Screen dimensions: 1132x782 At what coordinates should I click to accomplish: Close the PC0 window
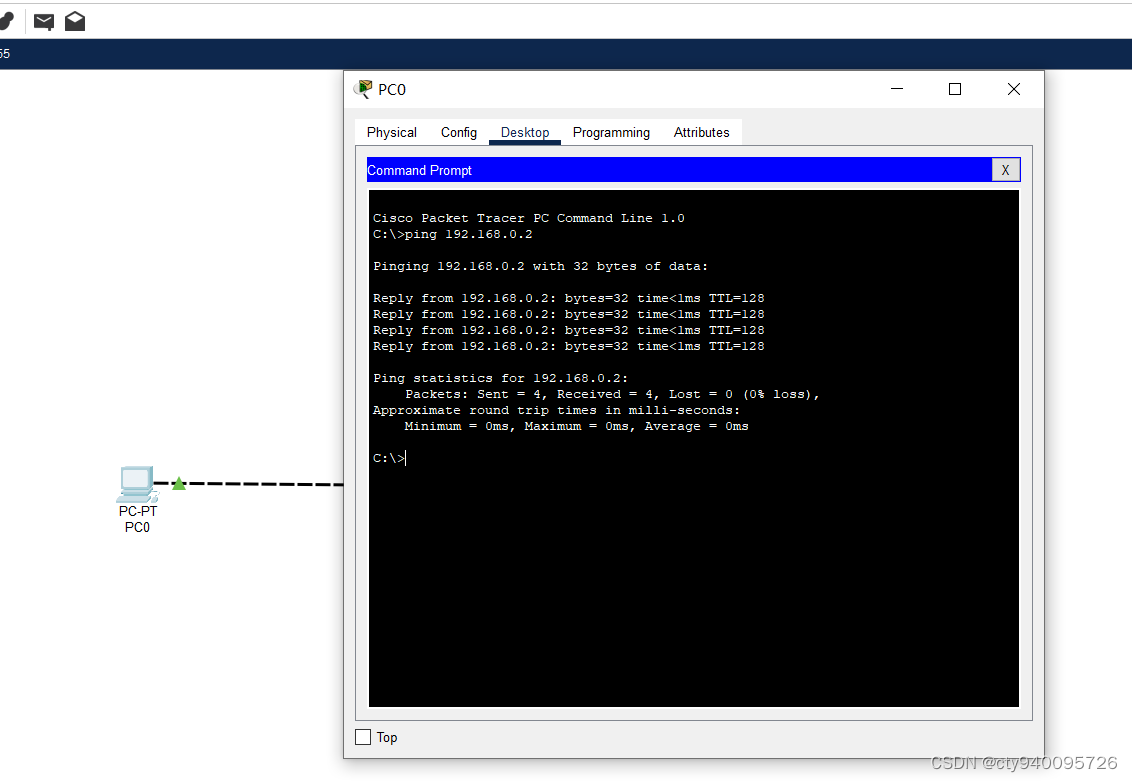[x=1014, y=89]
